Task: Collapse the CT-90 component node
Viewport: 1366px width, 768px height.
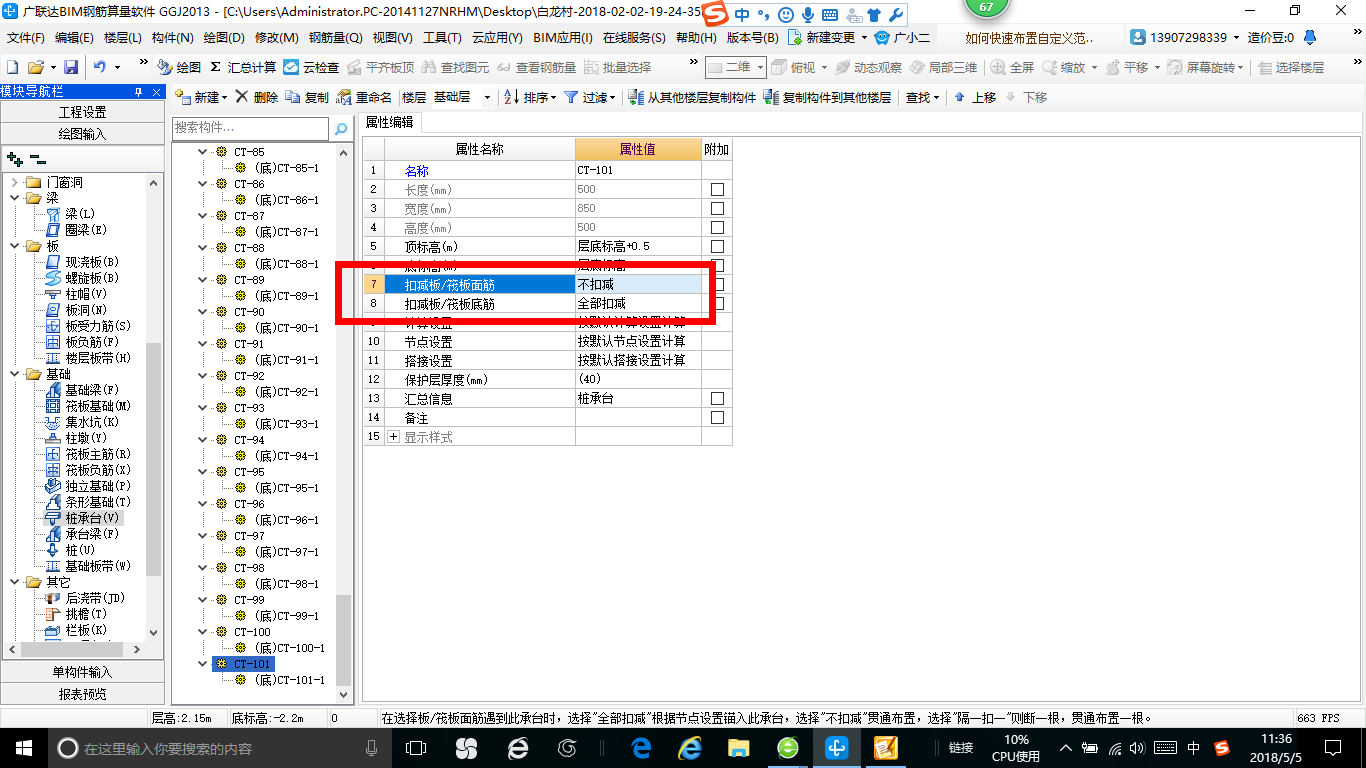Action: [x=203, y=312]
